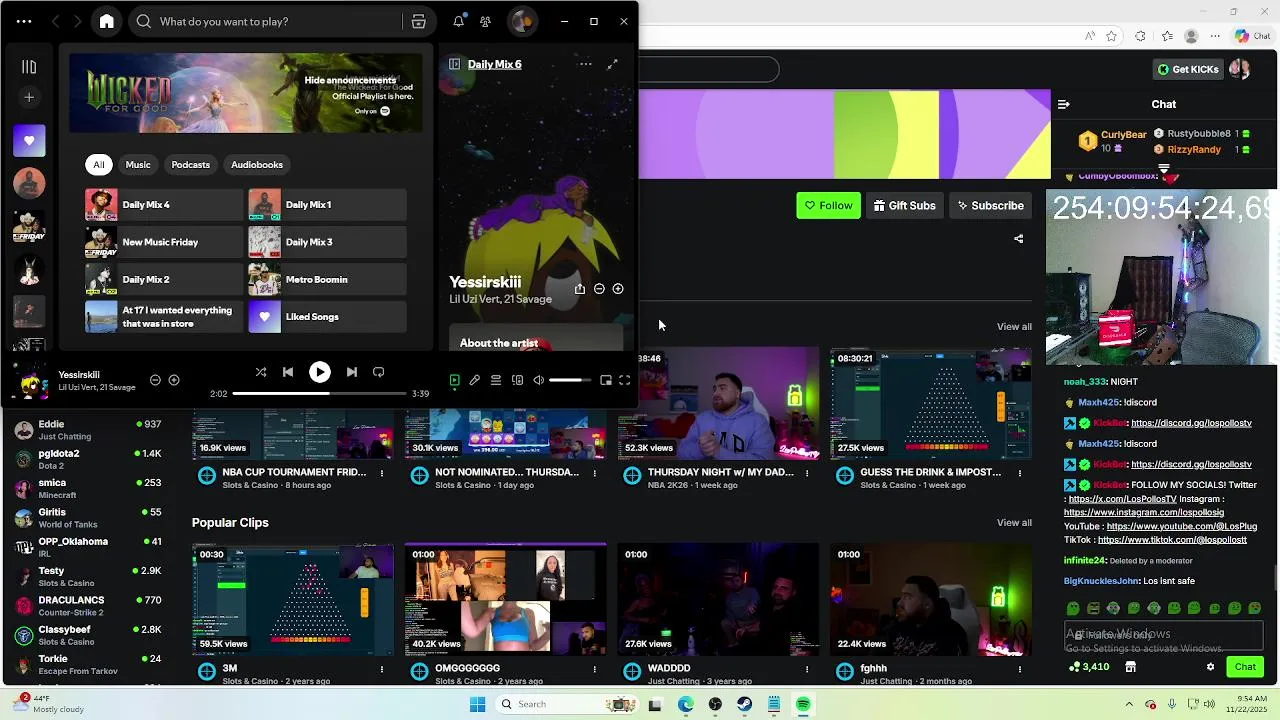Viewport: 1280px width, 720px height.
Task: Follow the Kick channel
Action: coord(828,206)
